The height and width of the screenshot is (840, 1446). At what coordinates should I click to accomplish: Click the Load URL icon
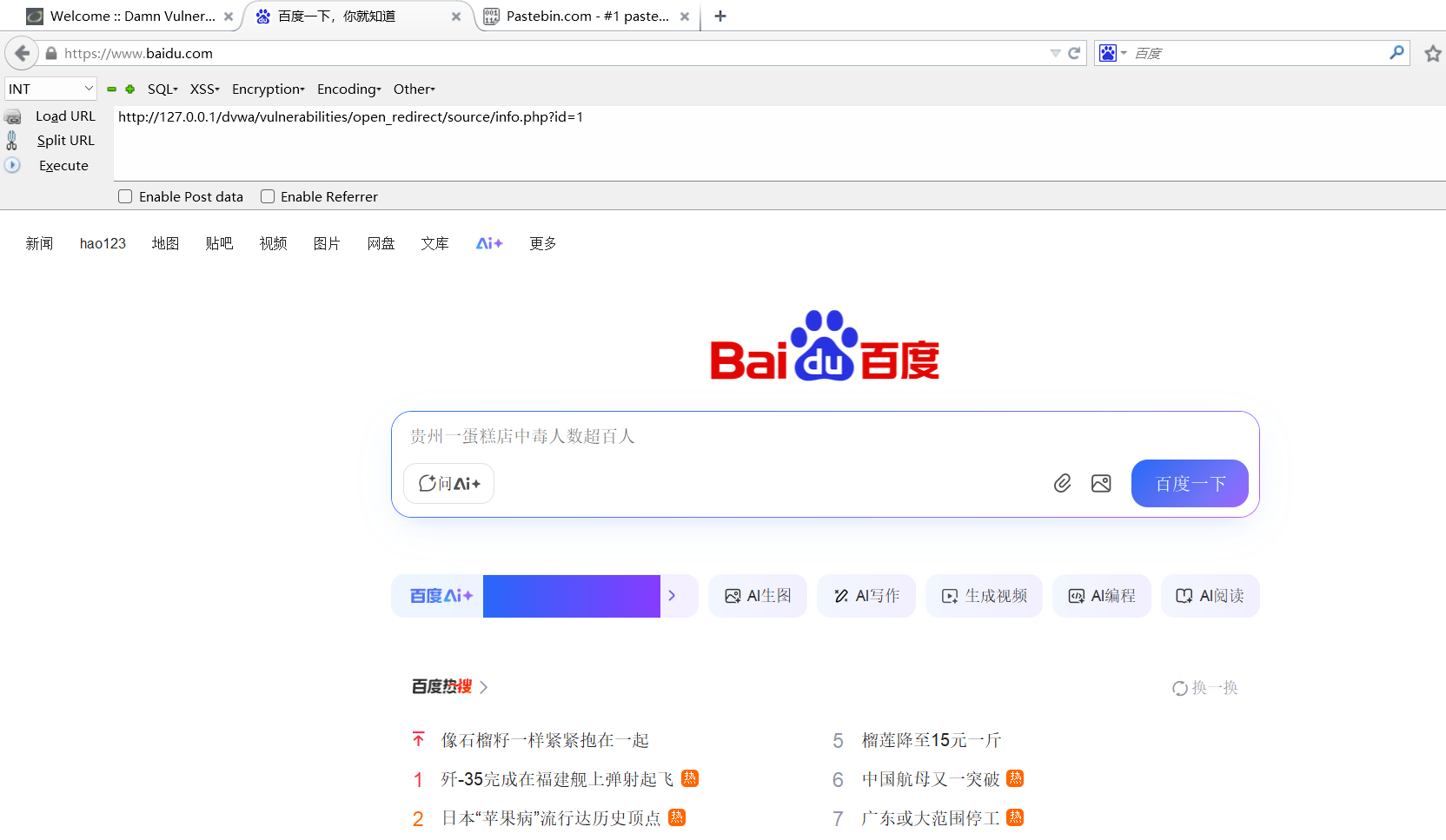point(12,116)
